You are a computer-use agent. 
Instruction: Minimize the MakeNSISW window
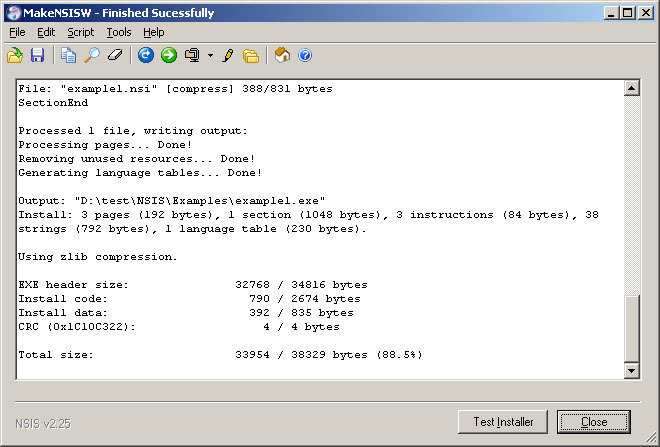click(611, 13)
